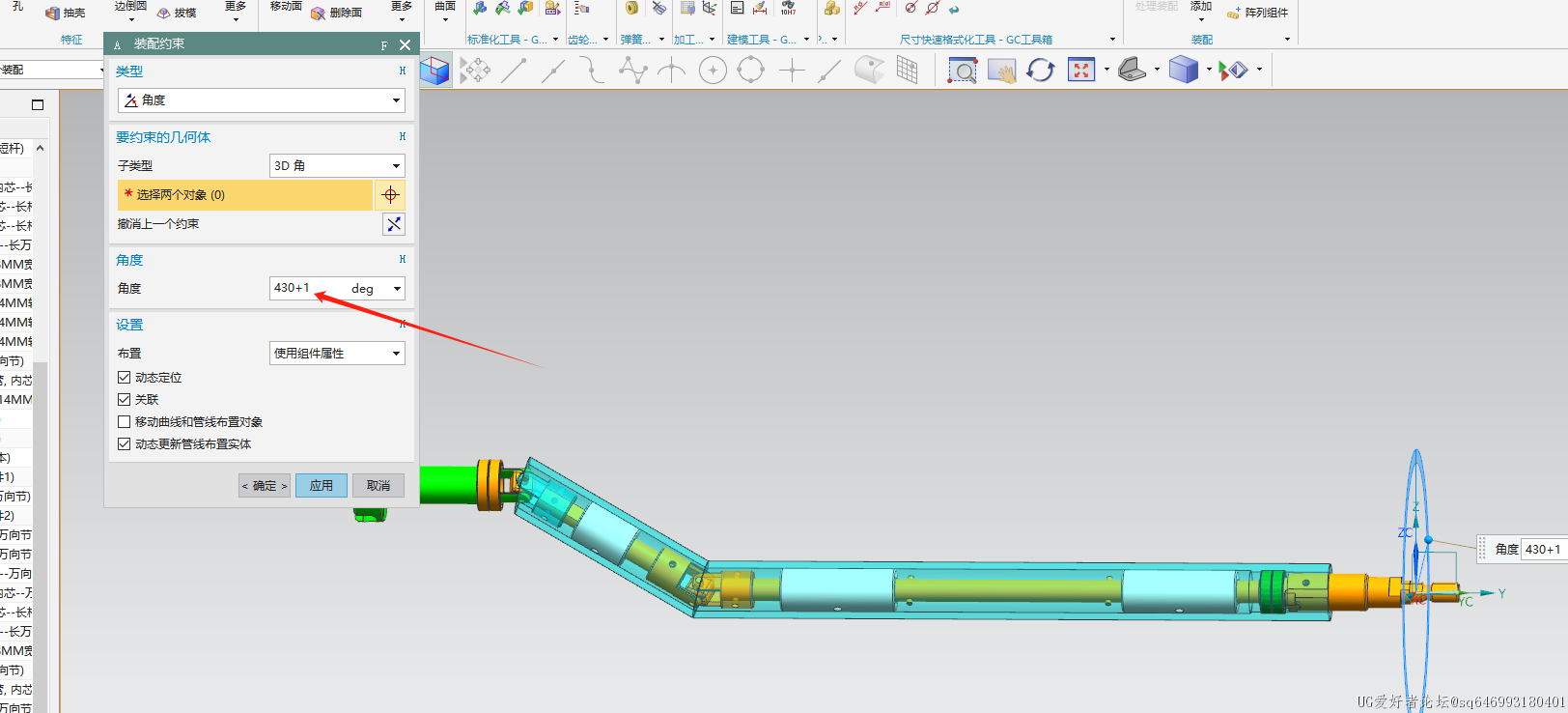The image size is (1568, 713).
Task: Close the 装配约束 dialog
Action: 406,44
